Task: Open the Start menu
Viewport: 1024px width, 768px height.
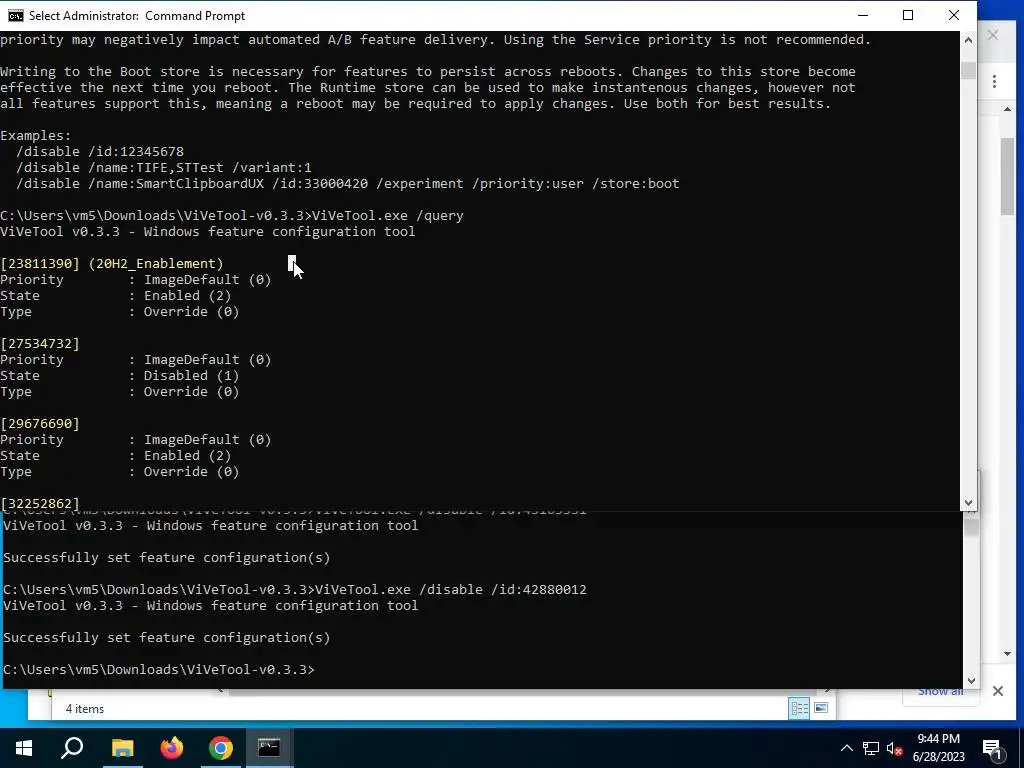Action: click(x=24, y=748)
